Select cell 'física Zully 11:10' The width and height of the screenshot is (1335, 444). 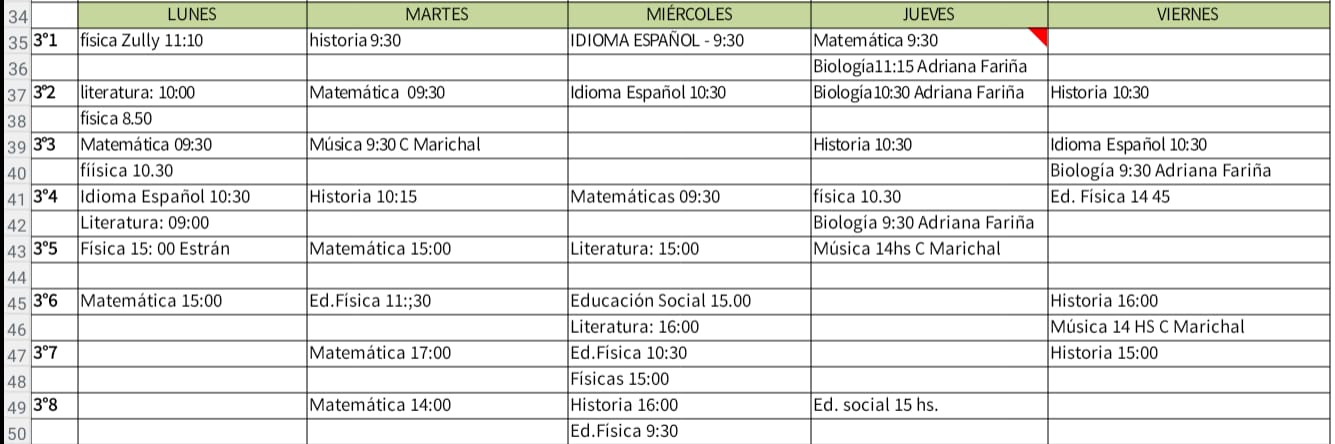[x=191, y=42]
